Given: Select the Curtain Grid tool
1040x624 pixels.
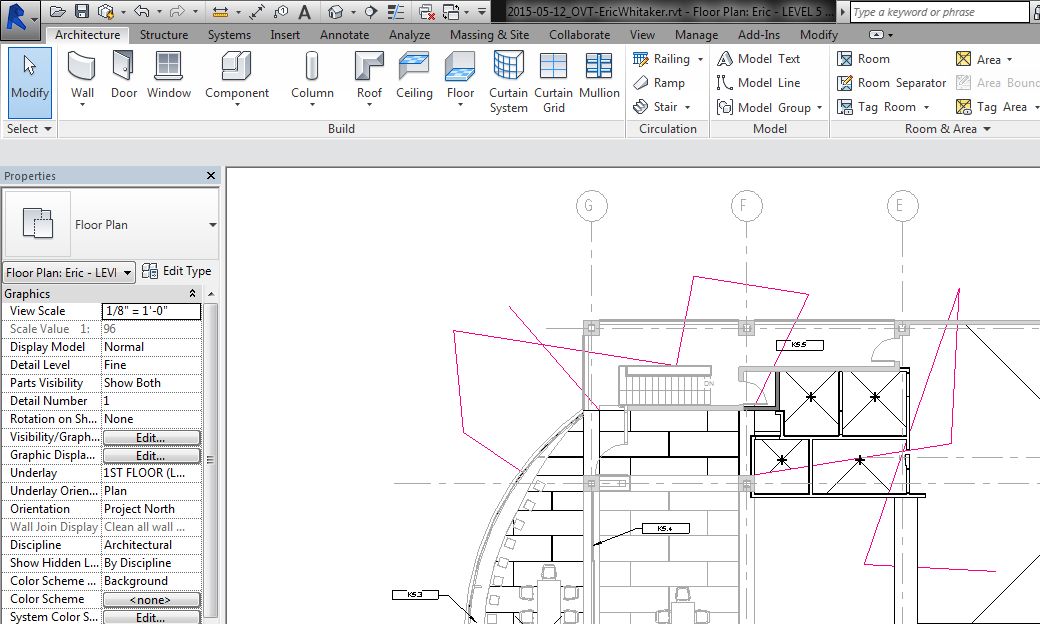Looking at the screenshot, I should pos(553,82).
